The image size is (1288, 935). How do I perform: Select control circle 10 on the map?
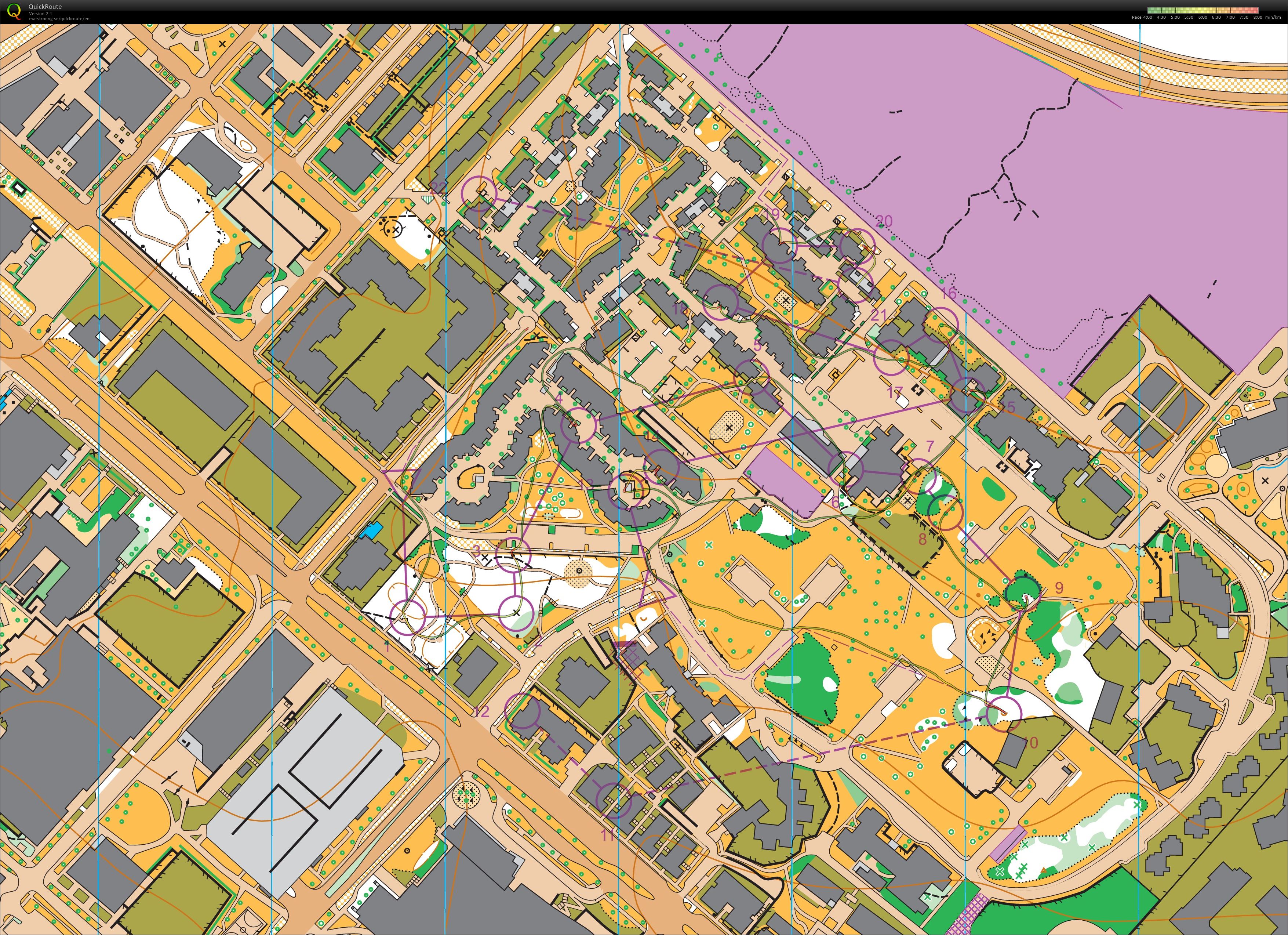[1004, 714]
